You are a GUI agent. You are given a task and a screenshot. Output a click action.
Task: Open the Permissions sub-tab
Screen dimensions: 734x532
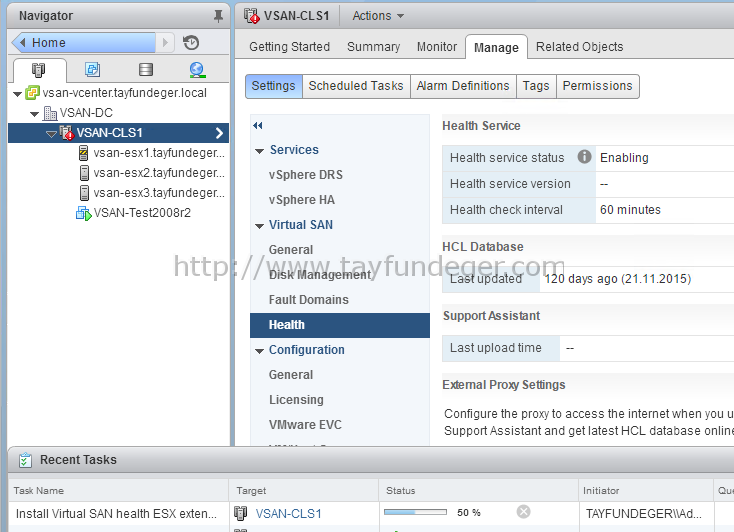(x=597, y=86)
